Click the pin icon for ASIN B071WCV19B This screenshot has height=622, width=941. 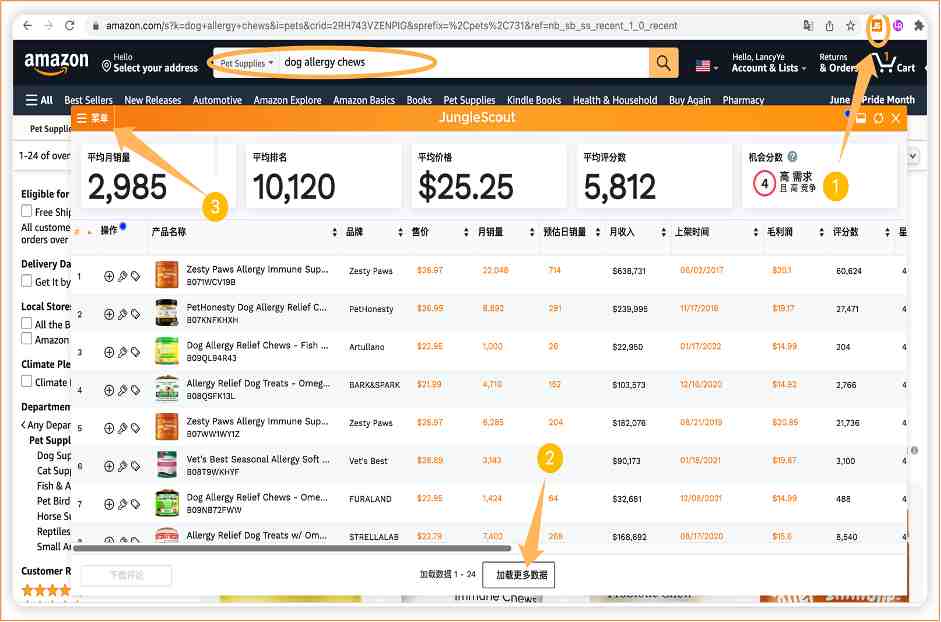(122, 276)
